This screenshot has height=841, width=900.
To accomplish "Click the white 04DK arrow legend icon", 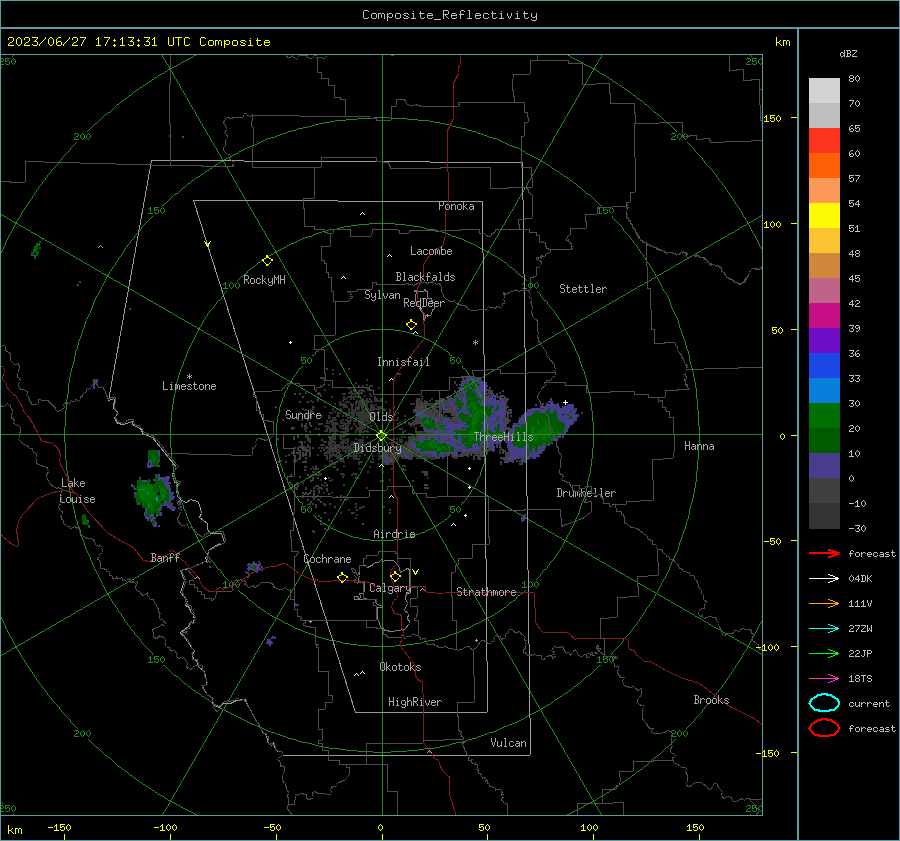I will point(824,578).
